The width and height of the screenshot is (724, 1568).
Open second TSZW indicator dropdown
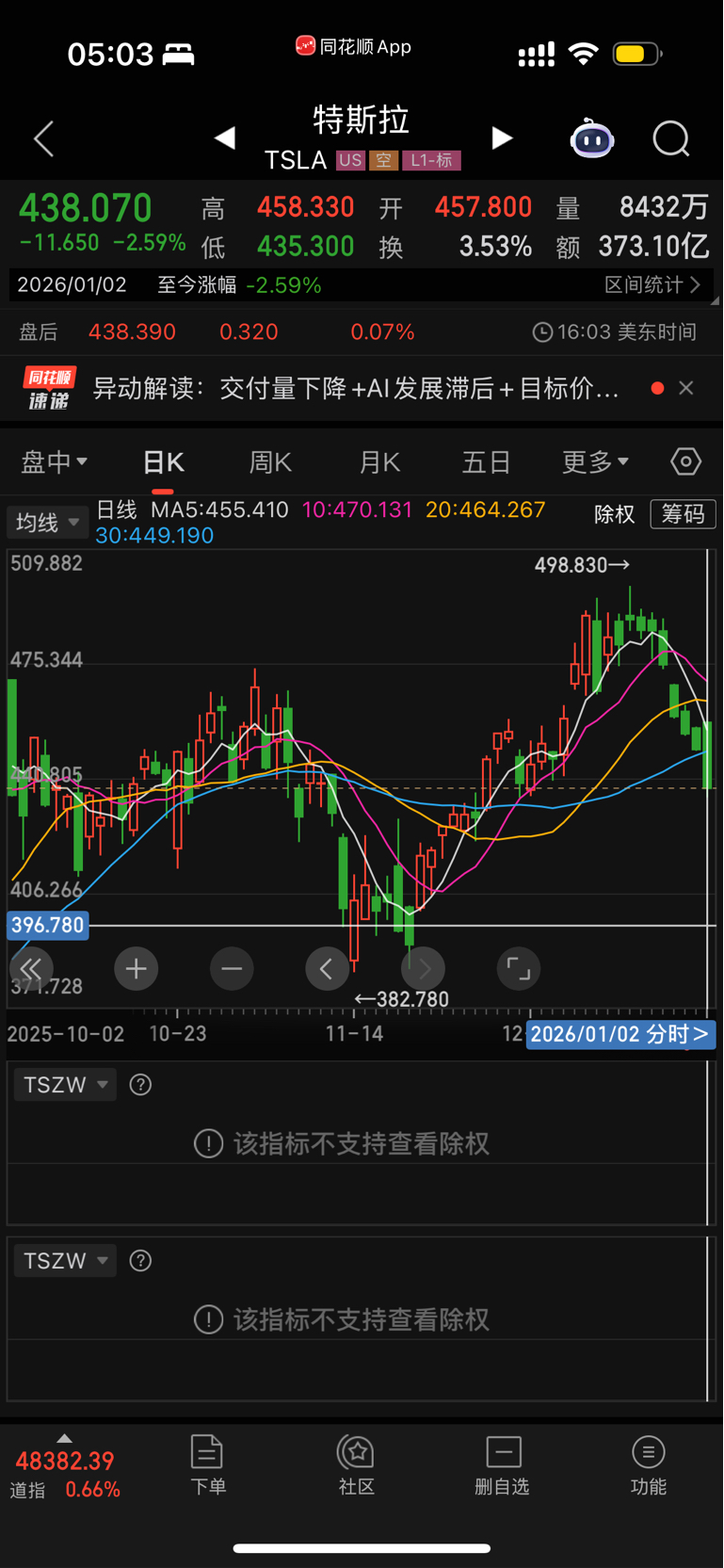pyautogui.click(x=65, y=1261)
